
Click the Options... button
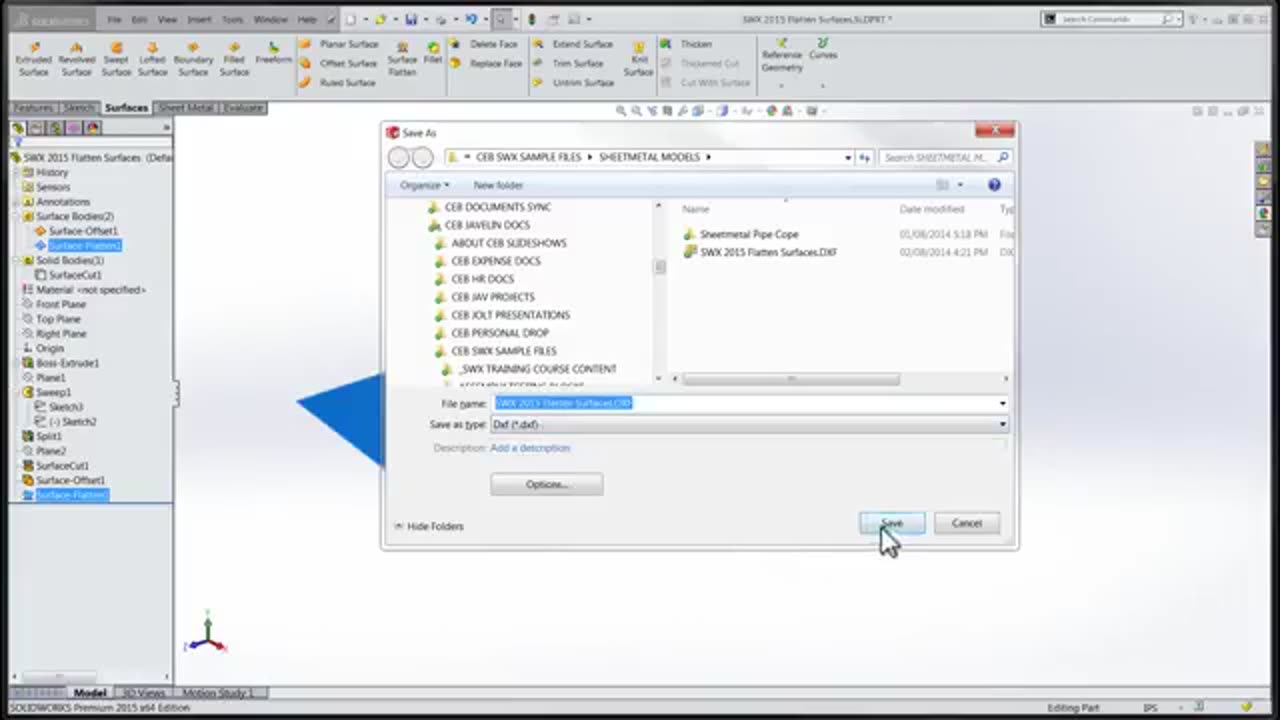click(x=546, y=484)
